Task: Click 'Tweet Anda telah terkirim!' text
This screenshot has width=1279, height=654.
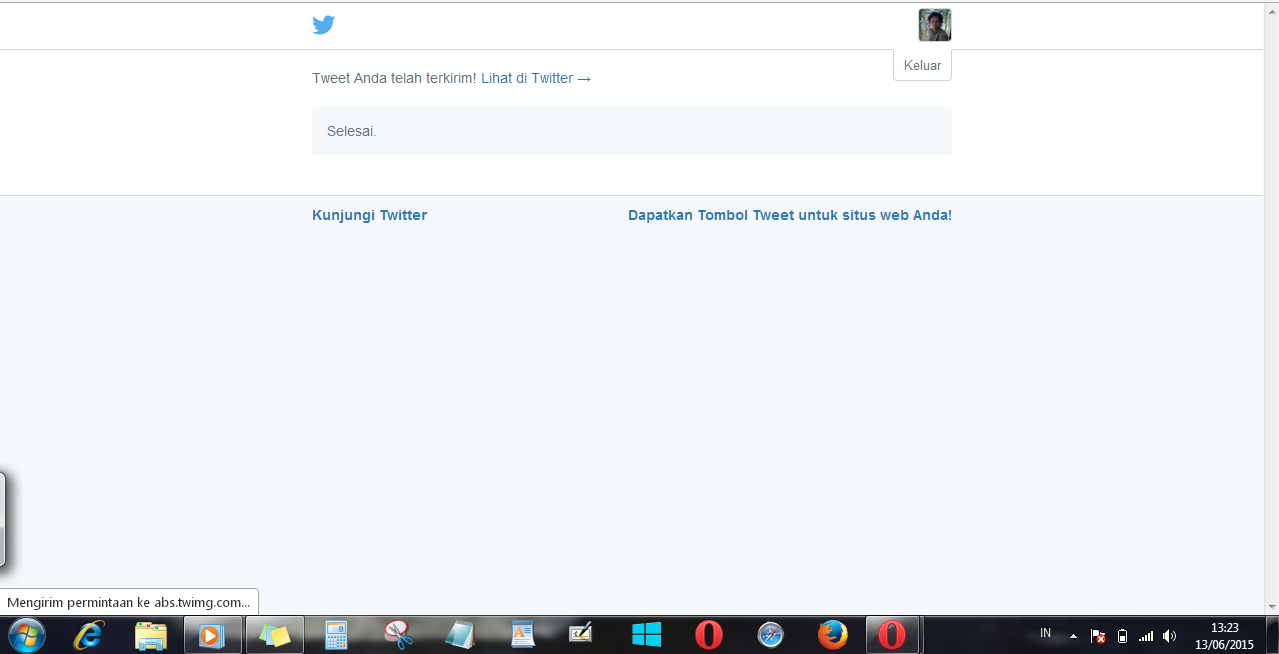Action: tap(394, 78)
